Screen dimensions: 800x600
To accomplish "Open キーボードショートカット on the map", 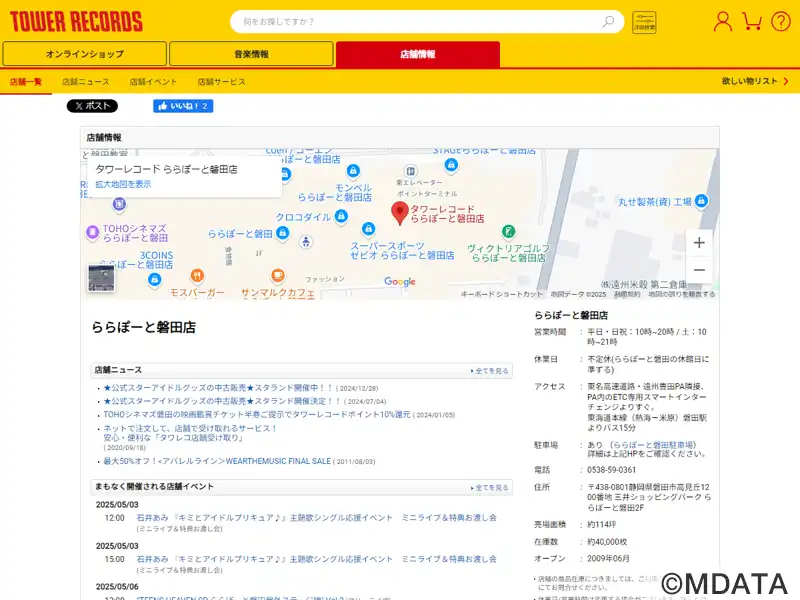I will pos(502,294).
